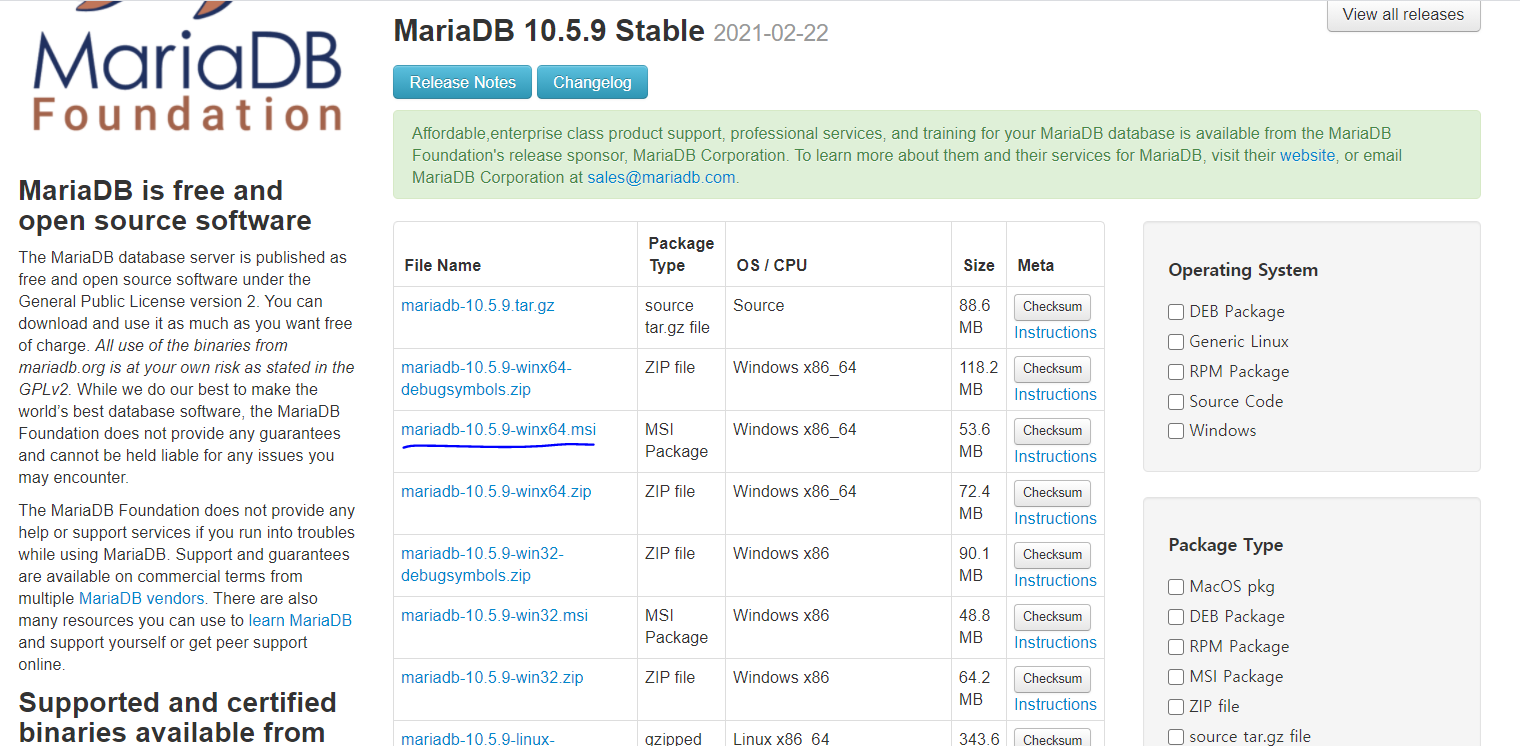This screenshot has height=746, width=1520.
Task: Open Instructions for win32.zip row
Action: click(1055, 705)
